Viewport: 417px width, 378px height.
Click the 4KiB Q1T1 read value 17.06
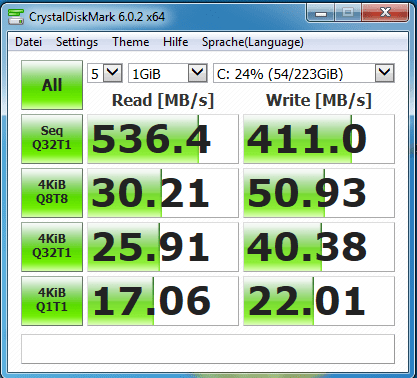coord(163,301)
